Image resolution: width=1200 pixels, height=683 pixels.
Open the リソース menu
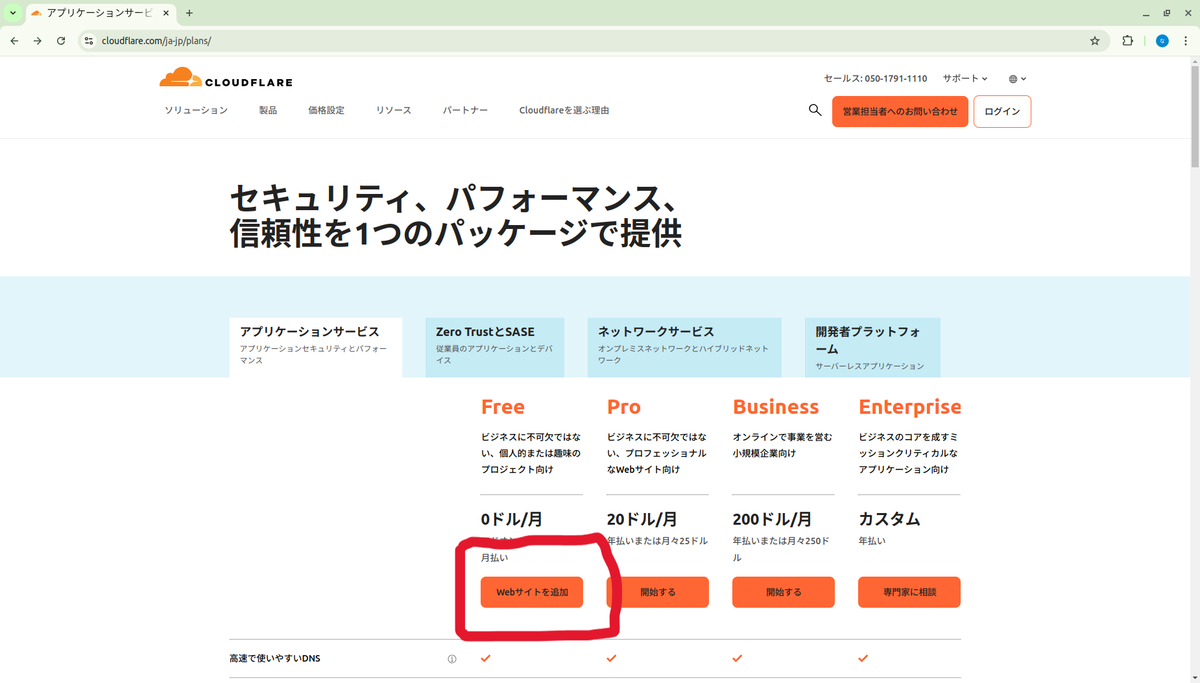393,110
